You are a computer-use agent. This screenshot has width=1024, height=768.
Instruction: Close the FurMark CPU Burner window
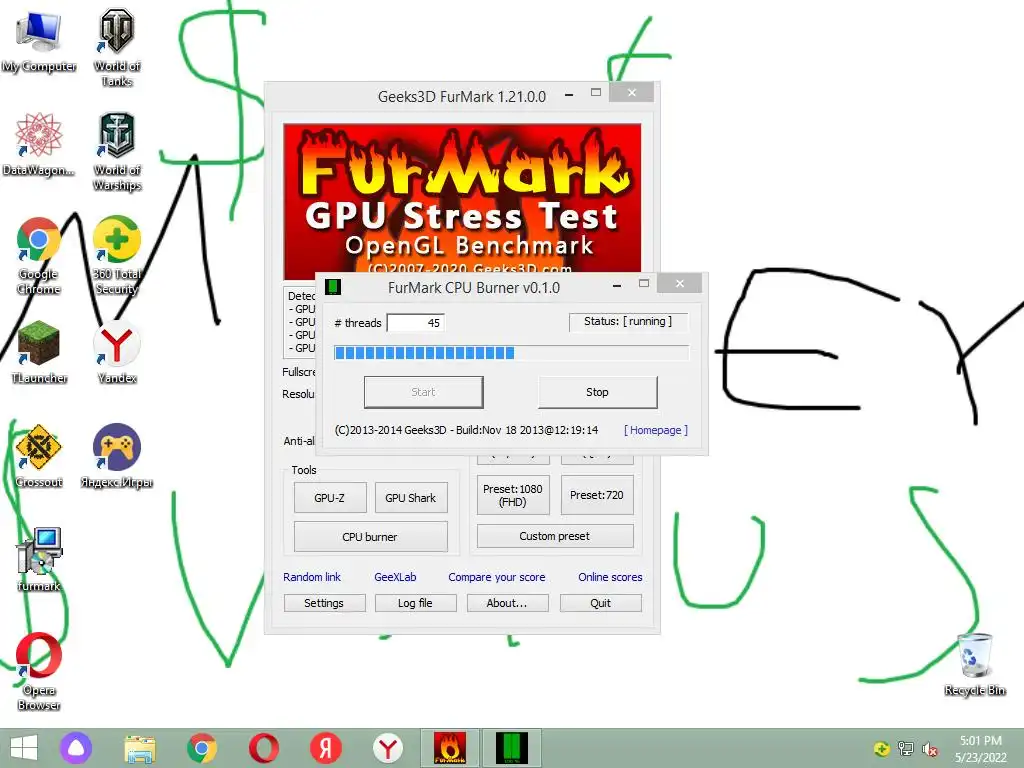point(680,283)
